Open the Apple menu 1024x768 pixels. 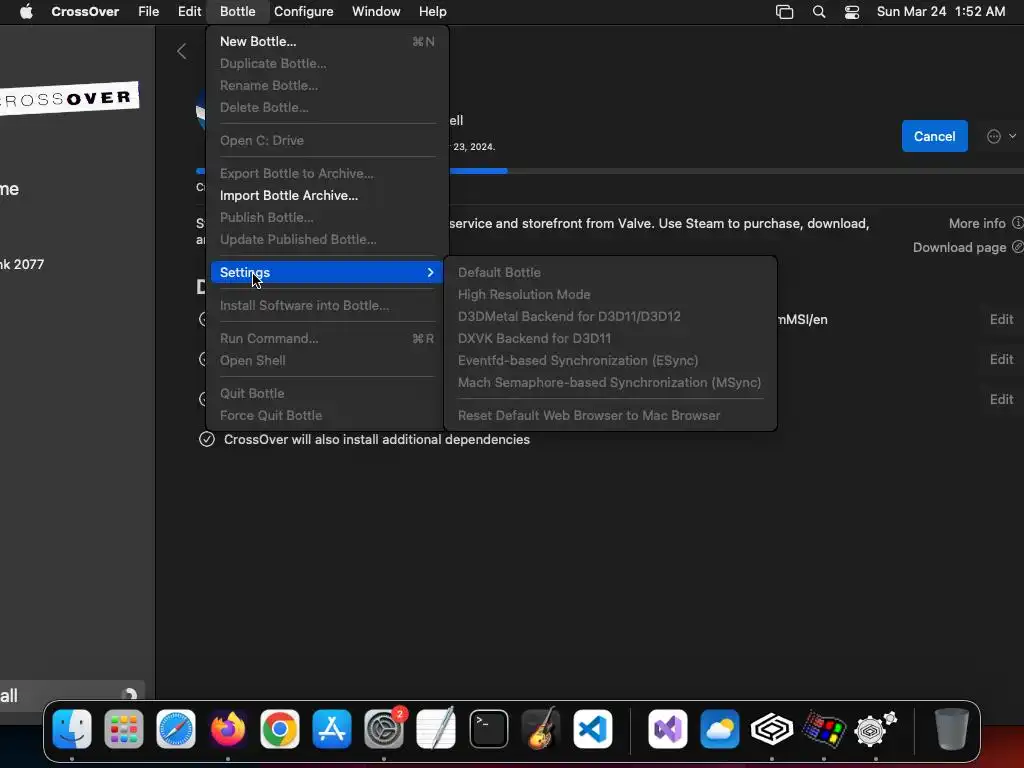tap(26, 11)
